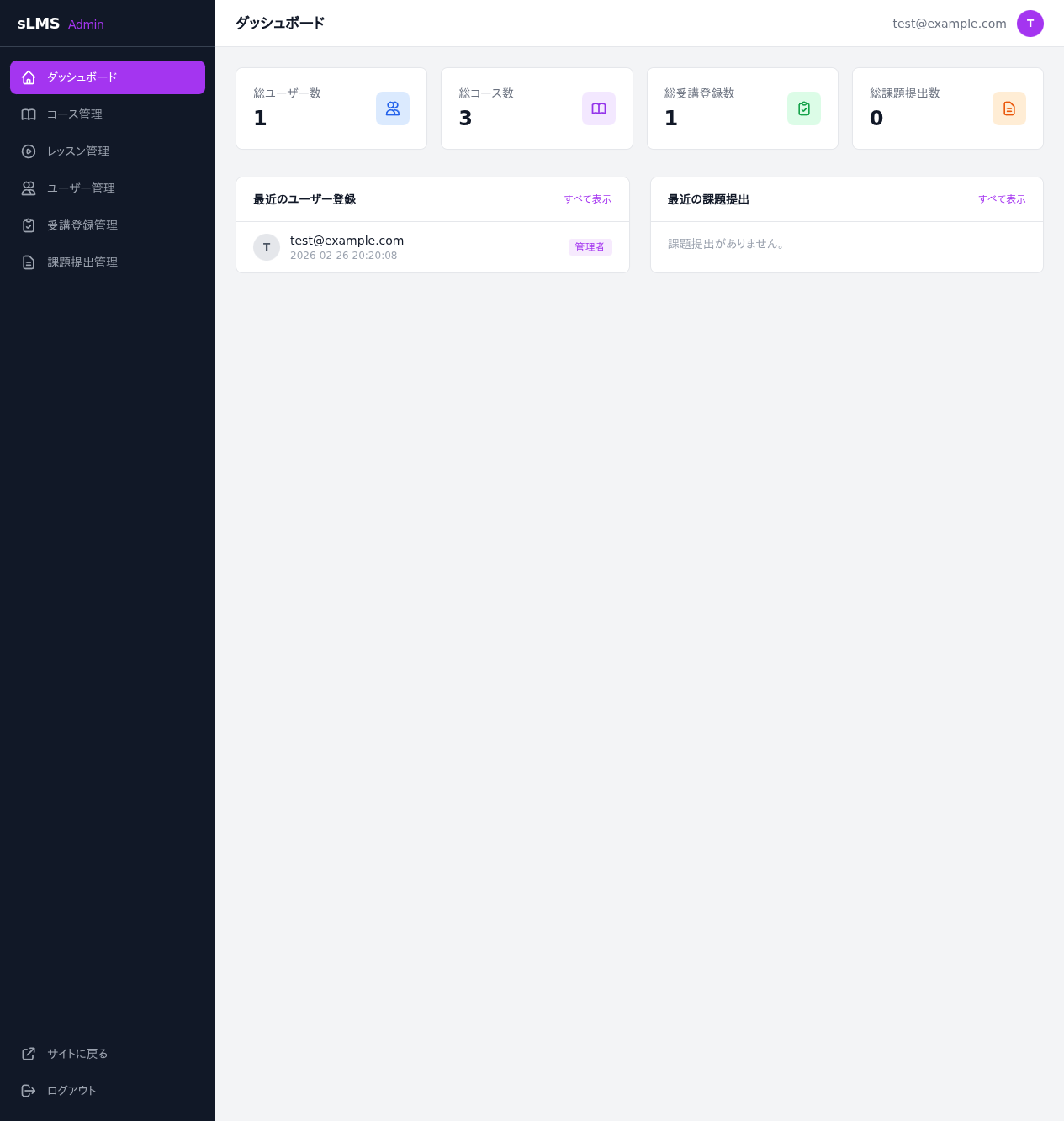Click the 管理者 role badge

click(x=590, y=247)
